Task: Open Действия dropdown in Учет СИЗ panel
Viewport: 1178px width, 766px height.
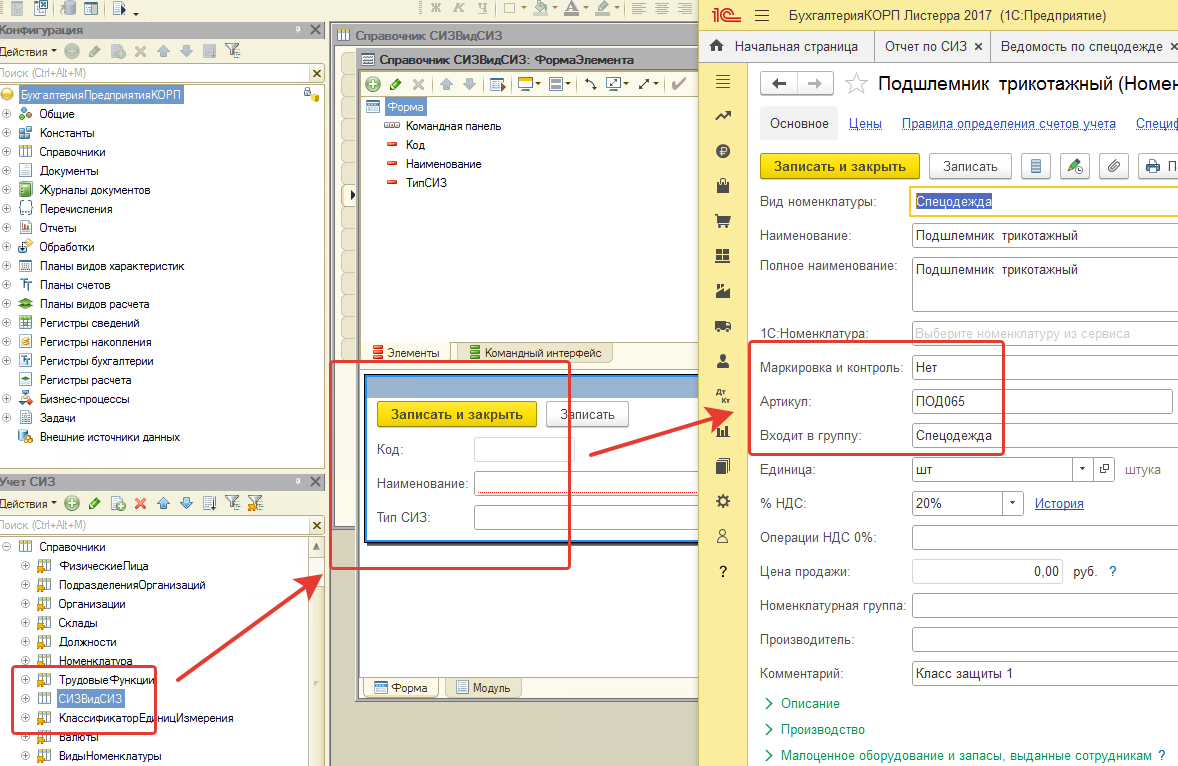Action: click(29, 503)
